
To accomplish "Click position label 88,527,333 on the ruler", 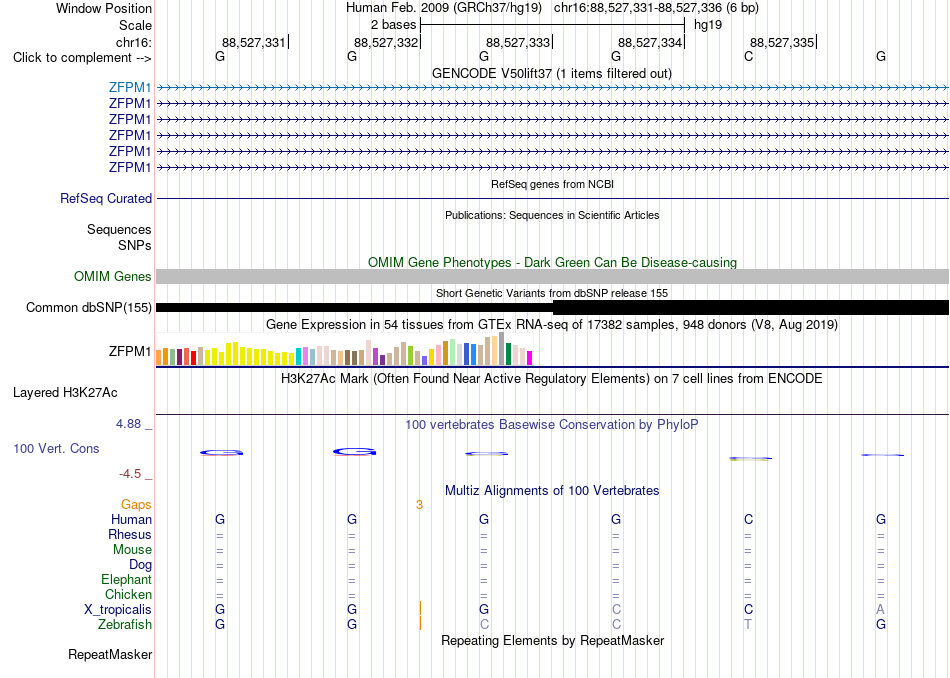I will (518, 42).
